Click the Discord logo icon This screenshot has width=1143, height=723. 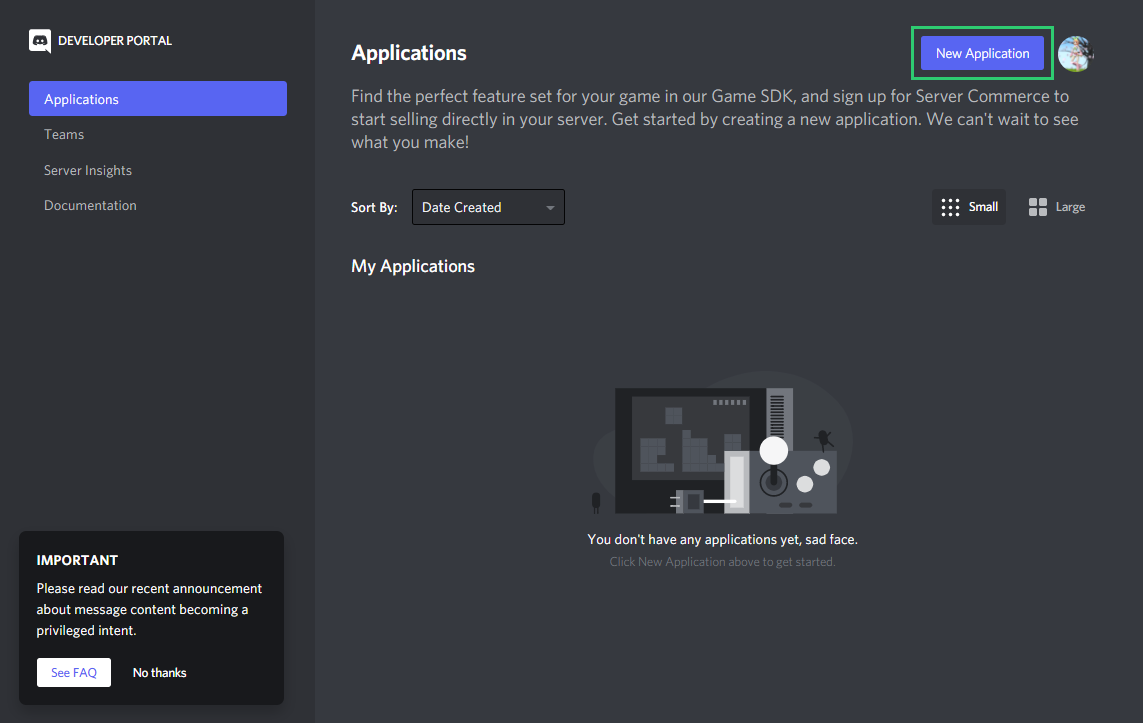point(40,41)
